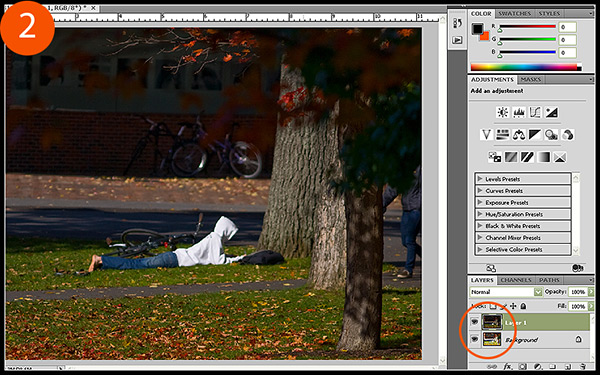Add a layer mask
Image resolution: width=600 pixels, height=375 pixels.
(x=523, y=367)
